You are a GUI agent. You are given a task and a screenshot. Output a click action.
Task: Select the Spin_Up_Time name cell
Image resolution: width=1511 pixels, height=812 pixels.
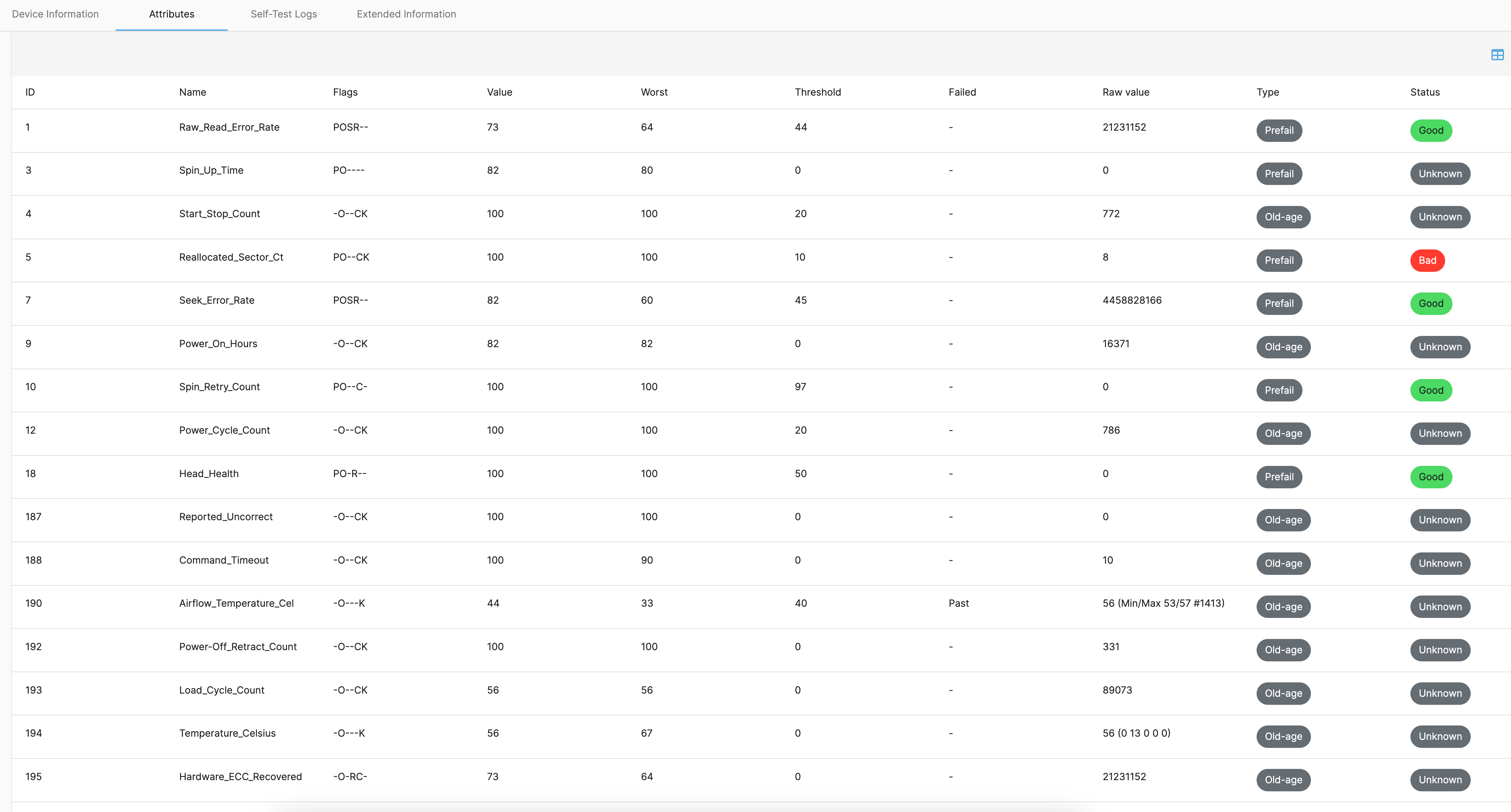pos(211,170)
